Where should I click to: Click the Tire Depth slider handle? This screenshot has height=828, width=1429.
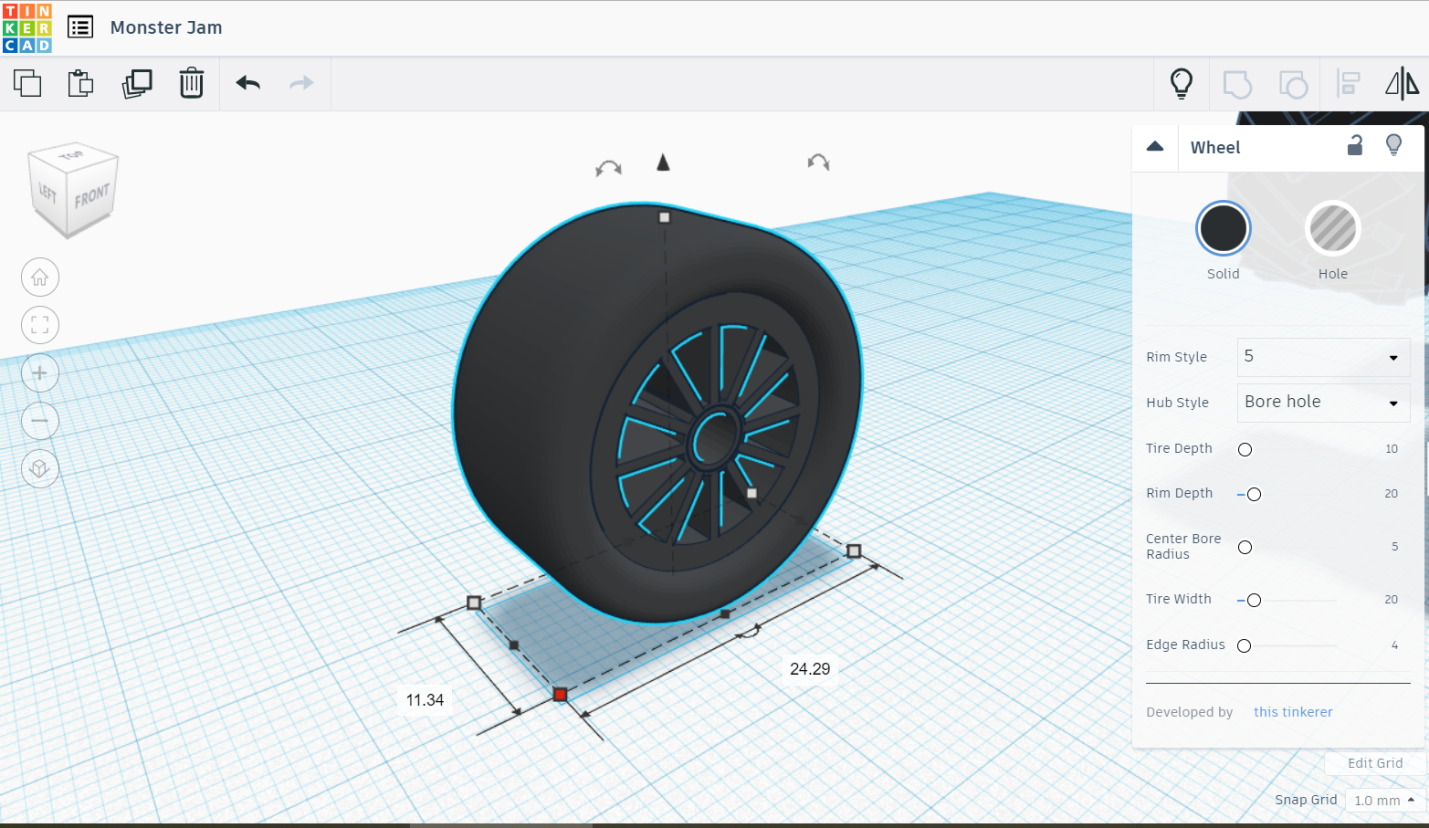pyautogui.click(x=1245, y=450)
